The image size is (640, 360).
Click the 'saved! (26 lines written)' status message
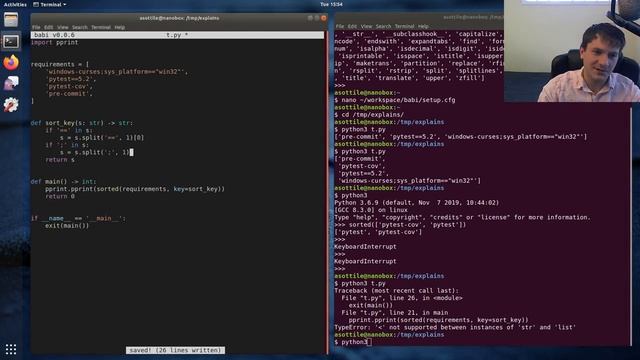[x=175, y=350]
